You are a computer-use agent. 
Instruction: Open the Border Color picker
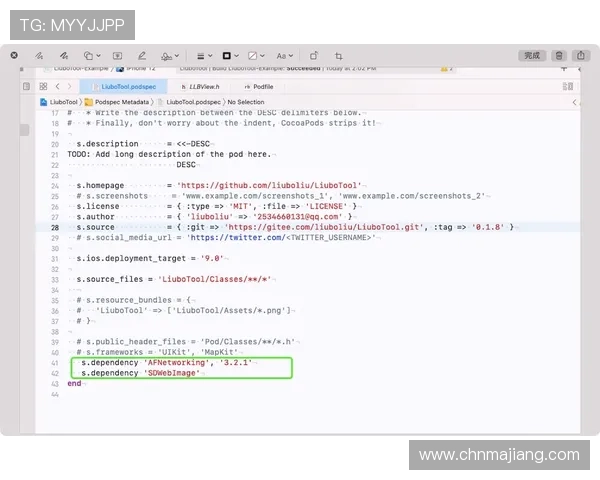(x=229, y=56)
